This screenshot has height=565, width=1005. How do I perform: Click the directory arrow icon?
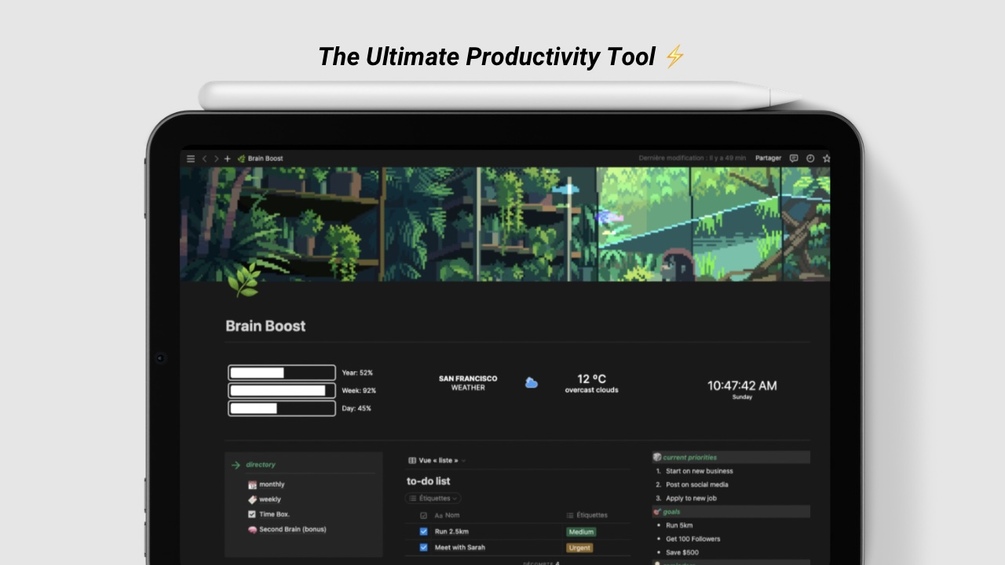click(x=236, y=464)
